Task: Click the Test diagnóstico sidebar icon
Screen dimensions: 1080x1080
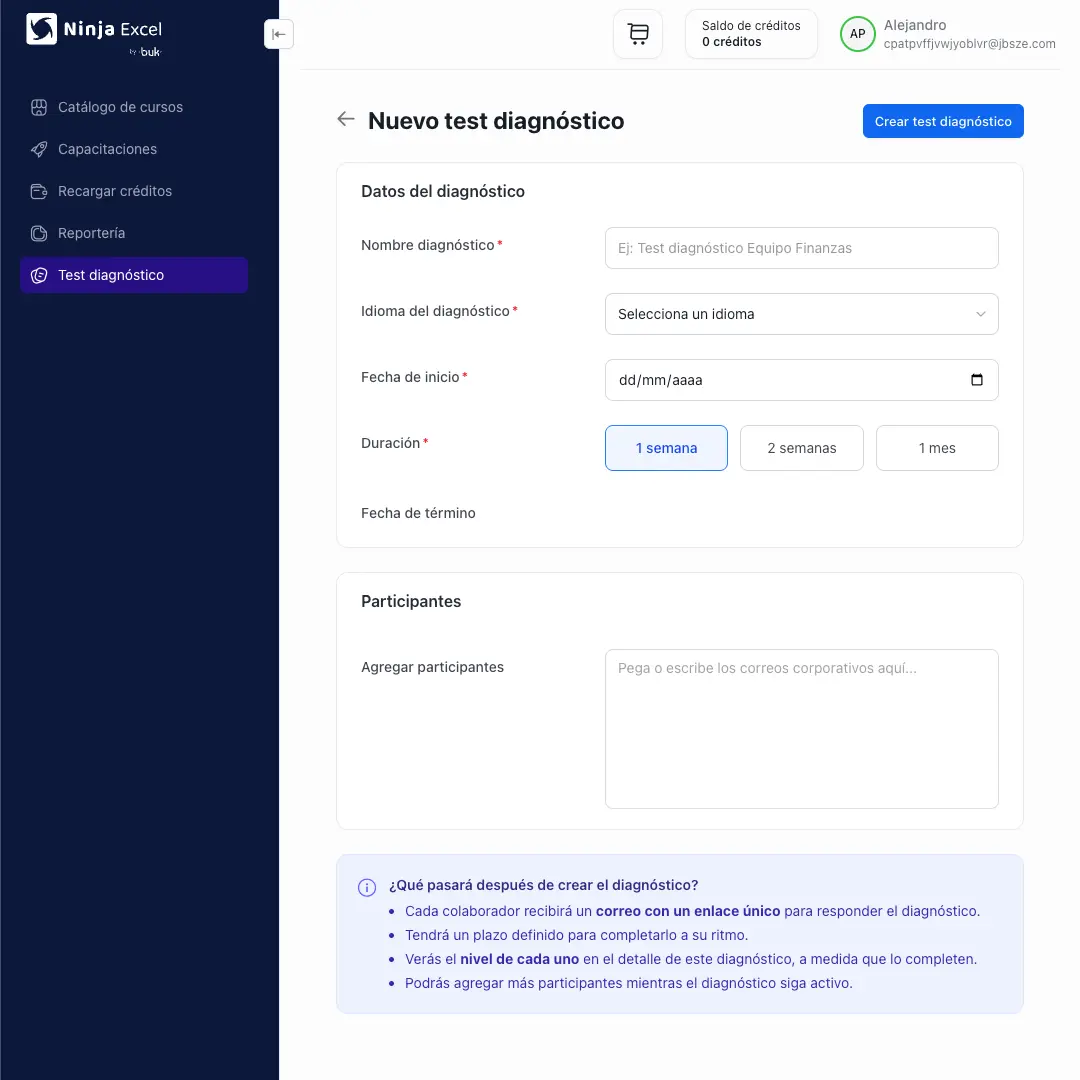Action: point(39,276)
